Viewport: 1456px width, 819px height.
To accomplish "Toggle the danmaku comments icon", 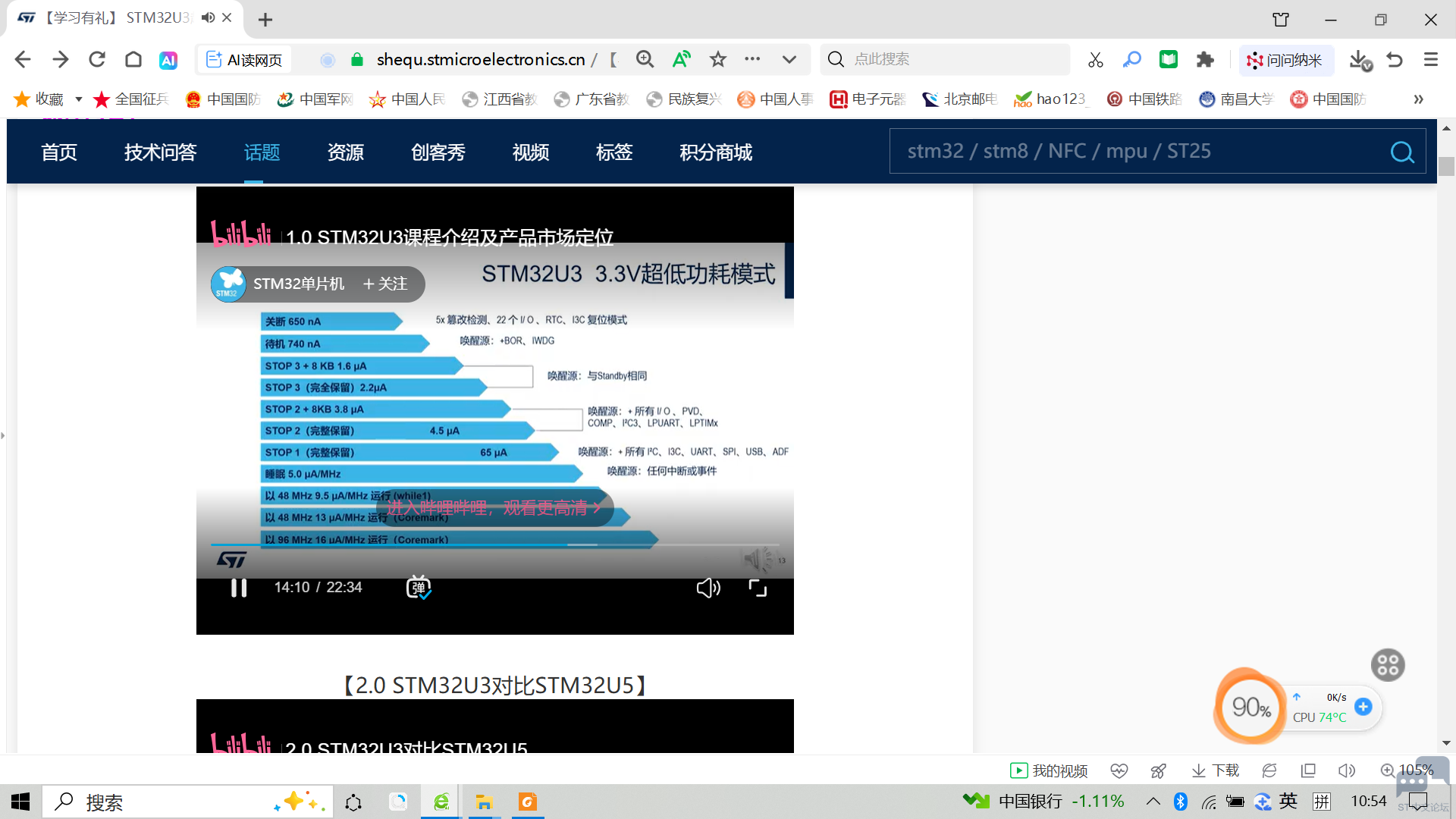I will [419, 588].
